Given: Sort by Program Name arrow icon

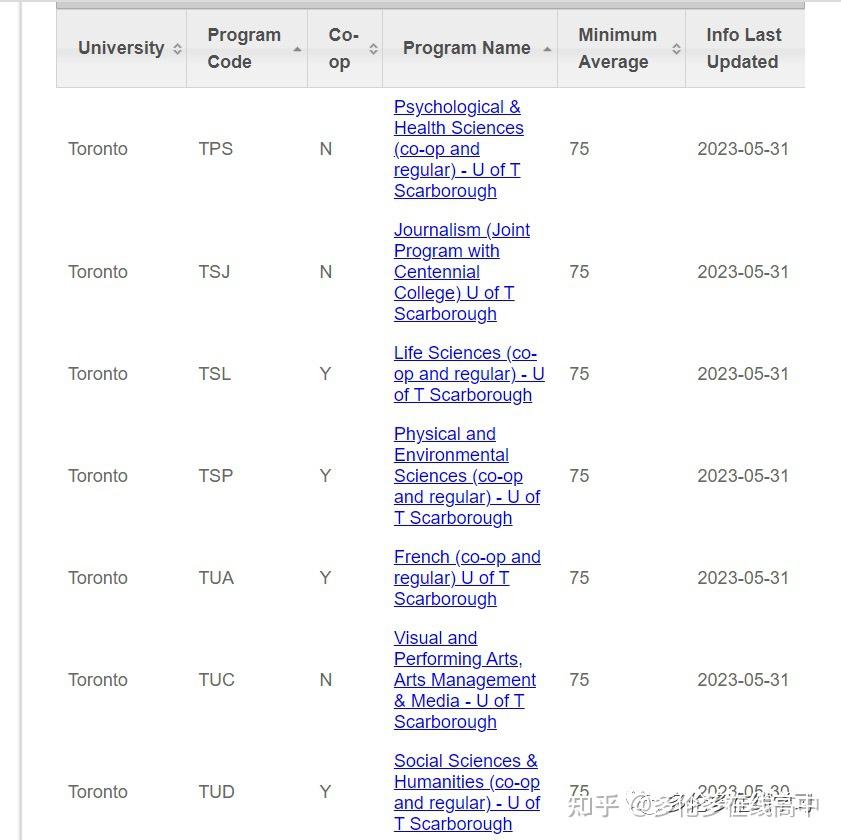Looking at the screenshot, I should [x=547, y=49].
